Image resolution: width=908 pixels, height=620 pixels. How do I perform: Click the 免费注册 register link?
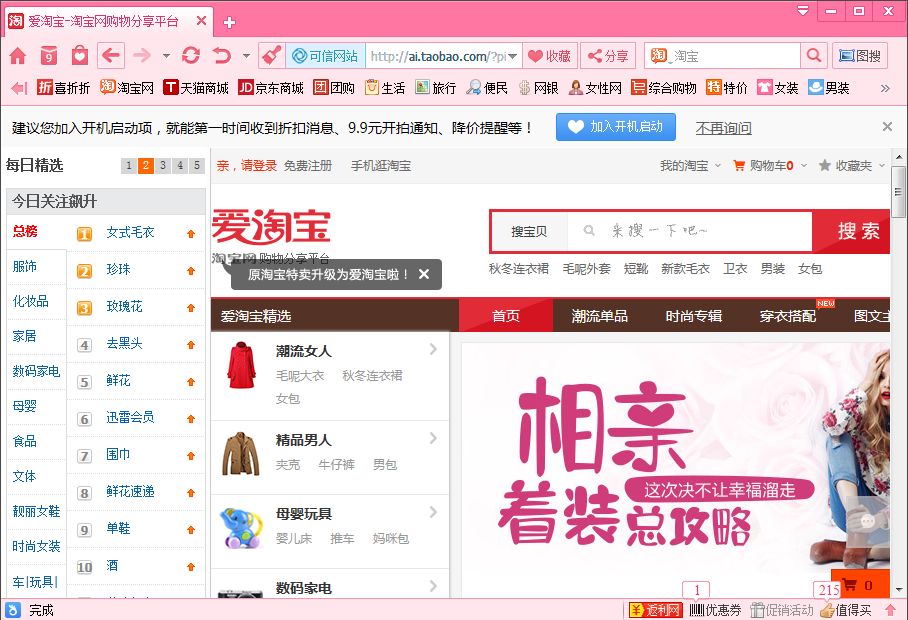pyautogui.click(x=307, y=166)
